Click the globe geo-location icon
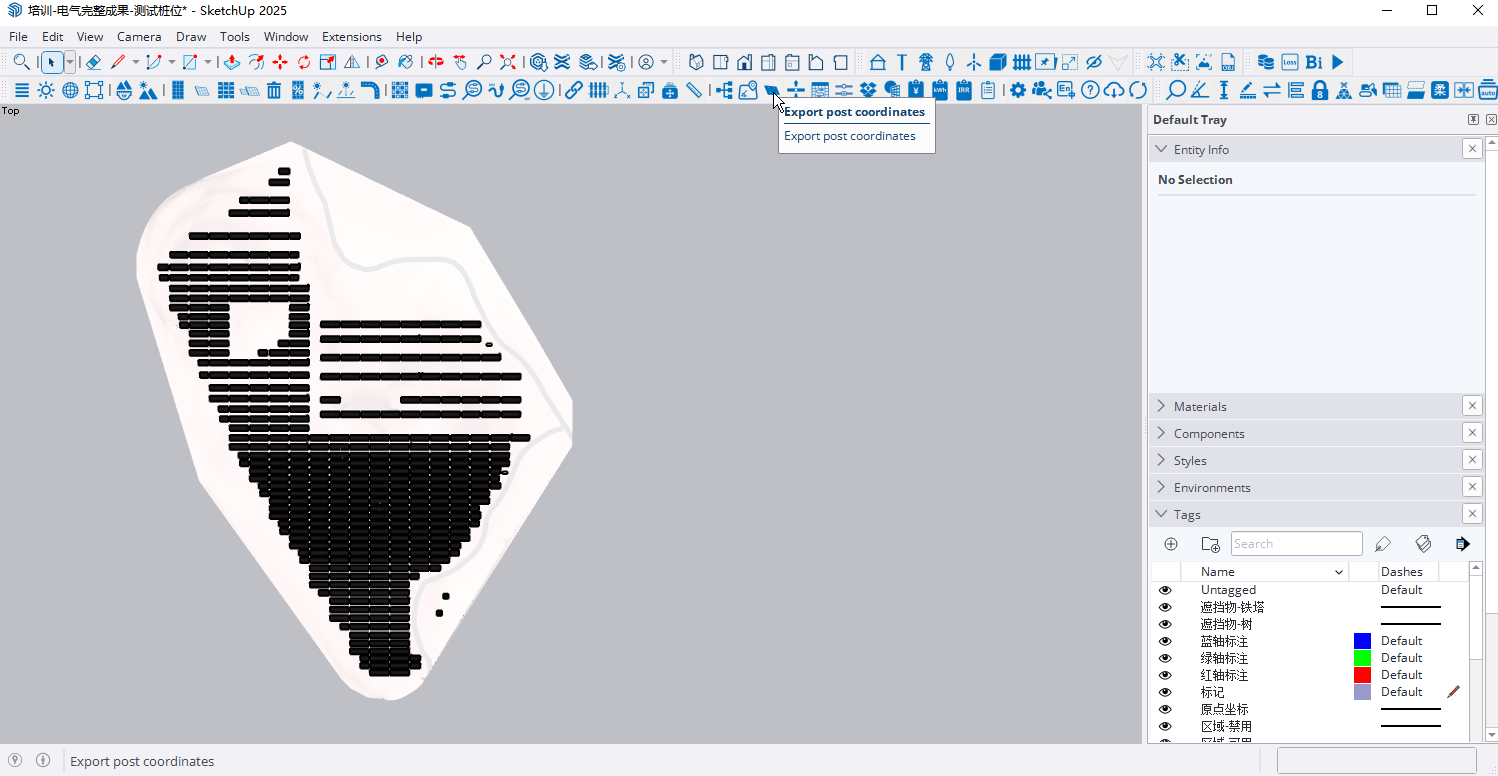 [x=70, y=90]
